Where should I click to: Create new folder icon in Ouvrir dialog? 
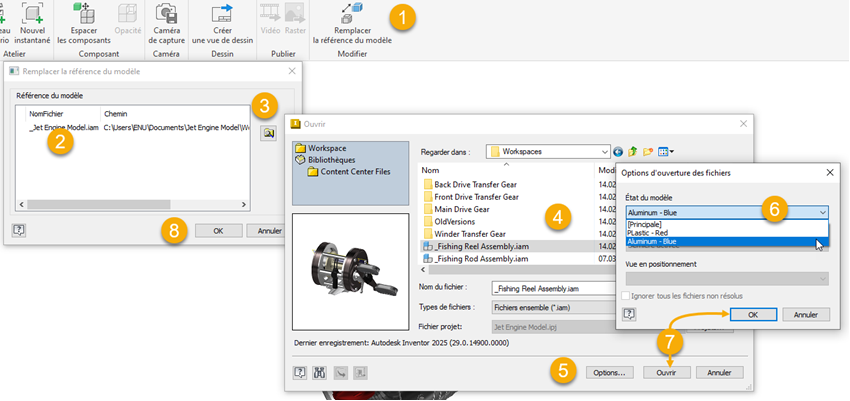[647, 152]
